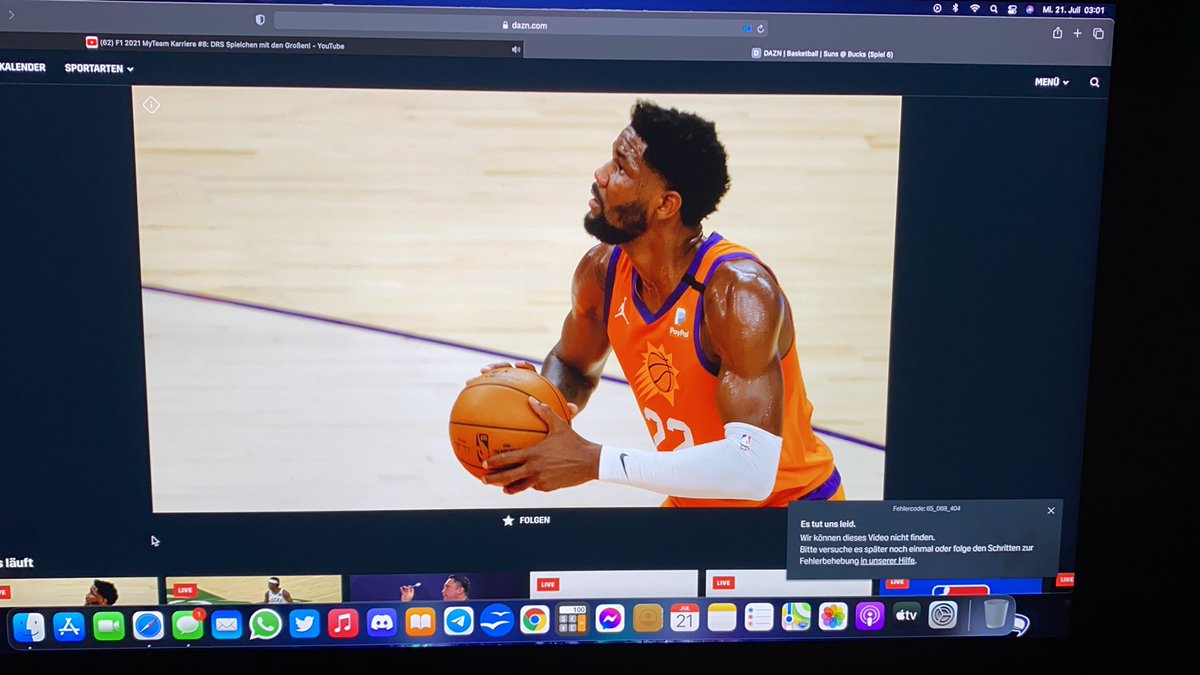Viewport: 1200px width, 675px height.
Task: Click the privacy shield icon in Safari
Action: [260, 19]
